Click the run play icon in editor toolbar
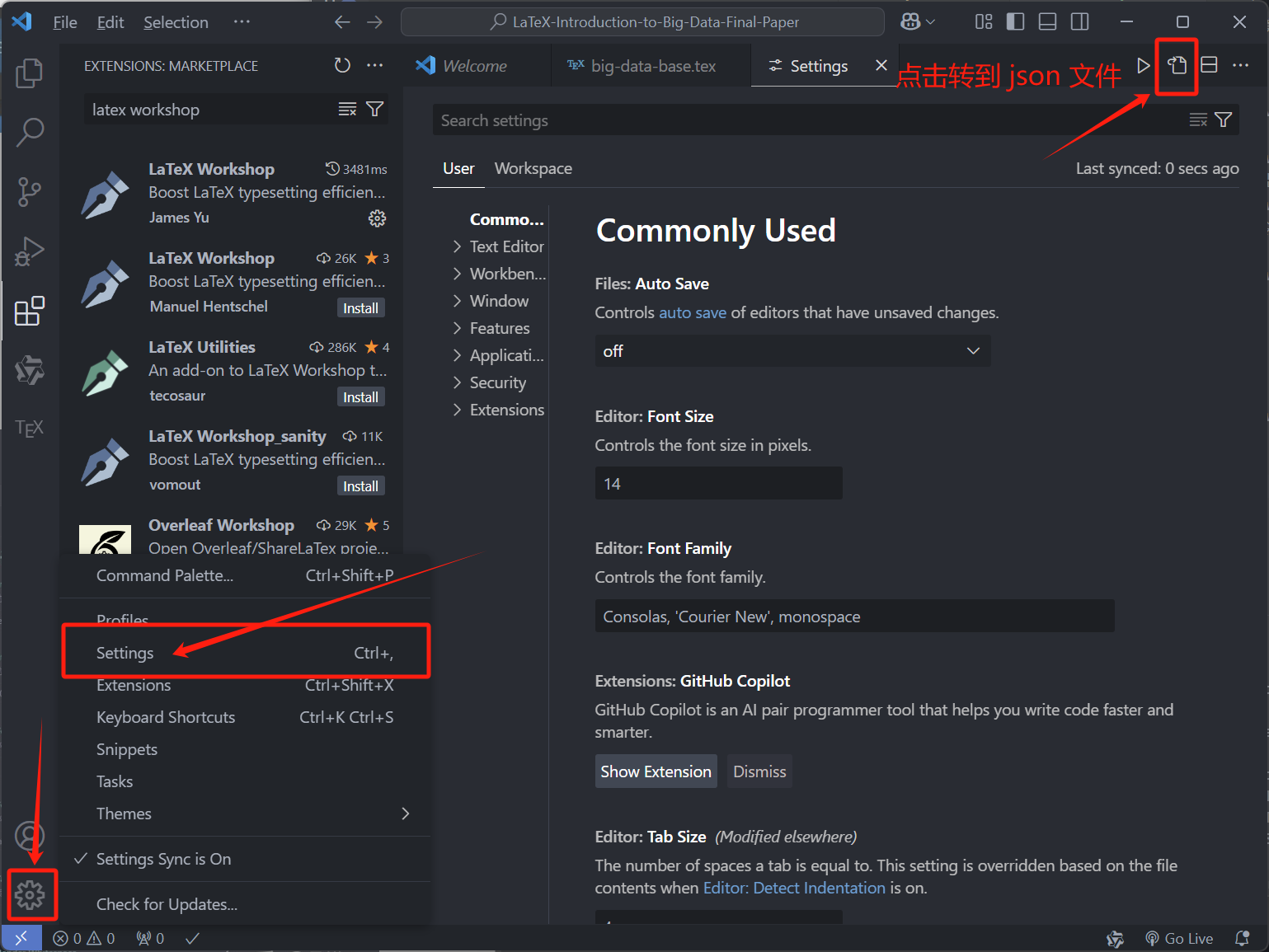This screenshot has width=1269, height=952. (1143, 65)
